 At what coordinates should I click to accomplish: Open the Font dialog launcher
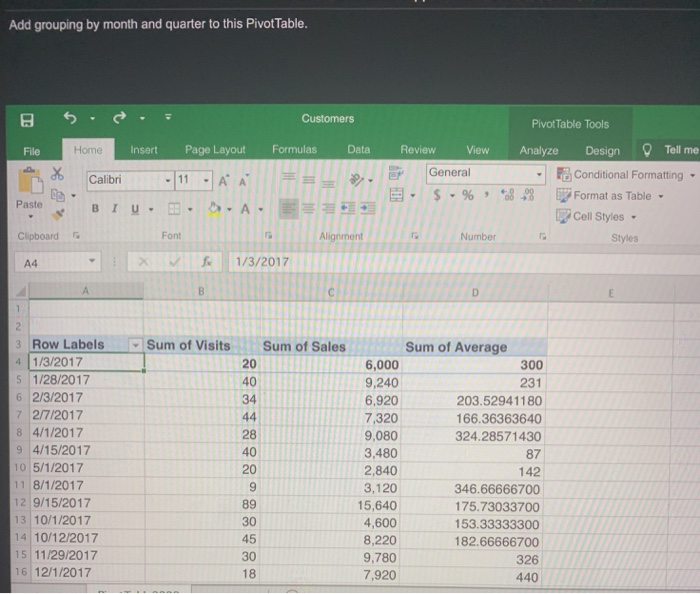tap(268, 235)
